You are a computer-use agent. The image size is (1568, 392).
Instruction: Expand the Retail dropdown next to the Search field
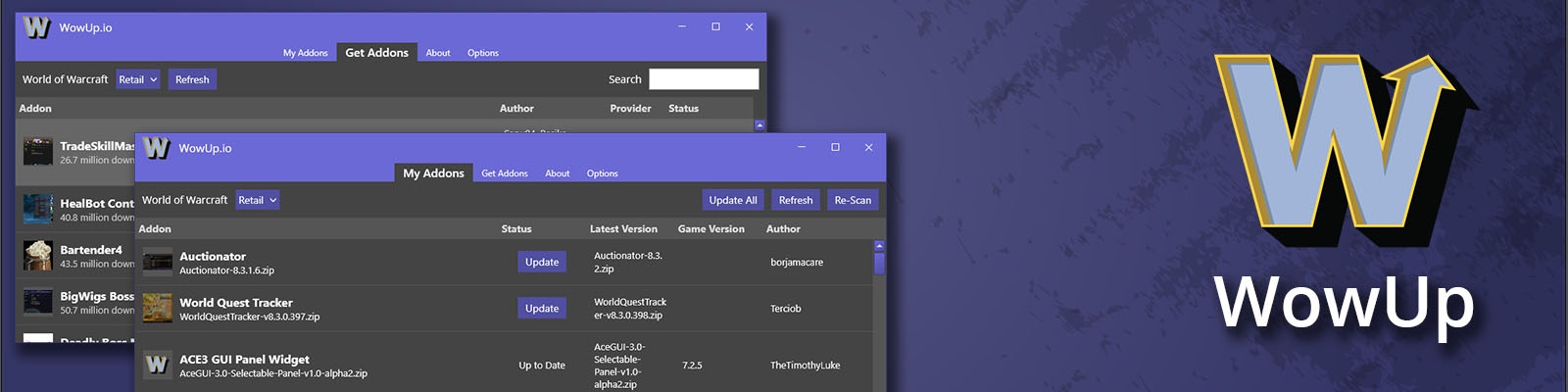point(138,79)
